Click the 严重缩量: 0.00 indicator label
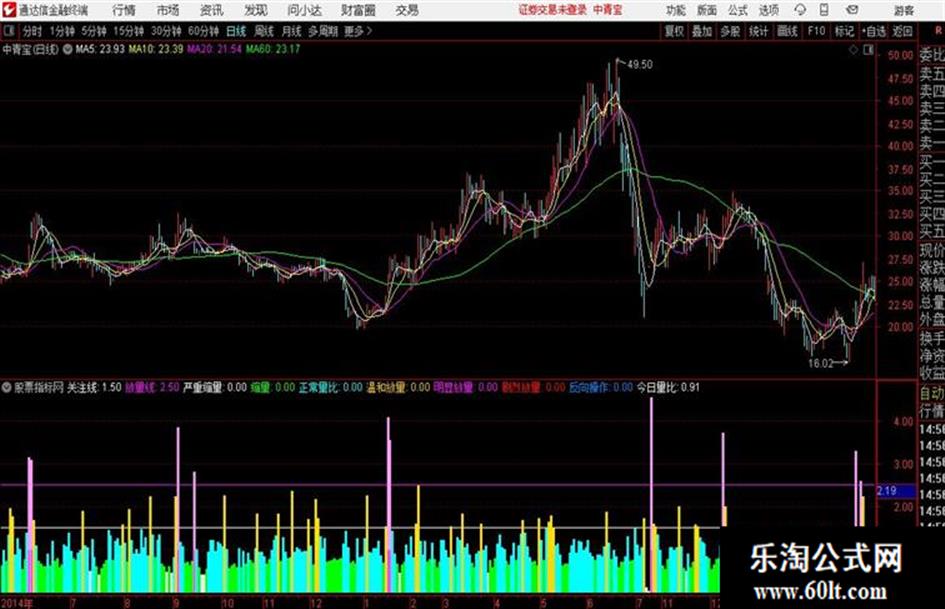This screenshot has height=609, width=945. (215, 387)
